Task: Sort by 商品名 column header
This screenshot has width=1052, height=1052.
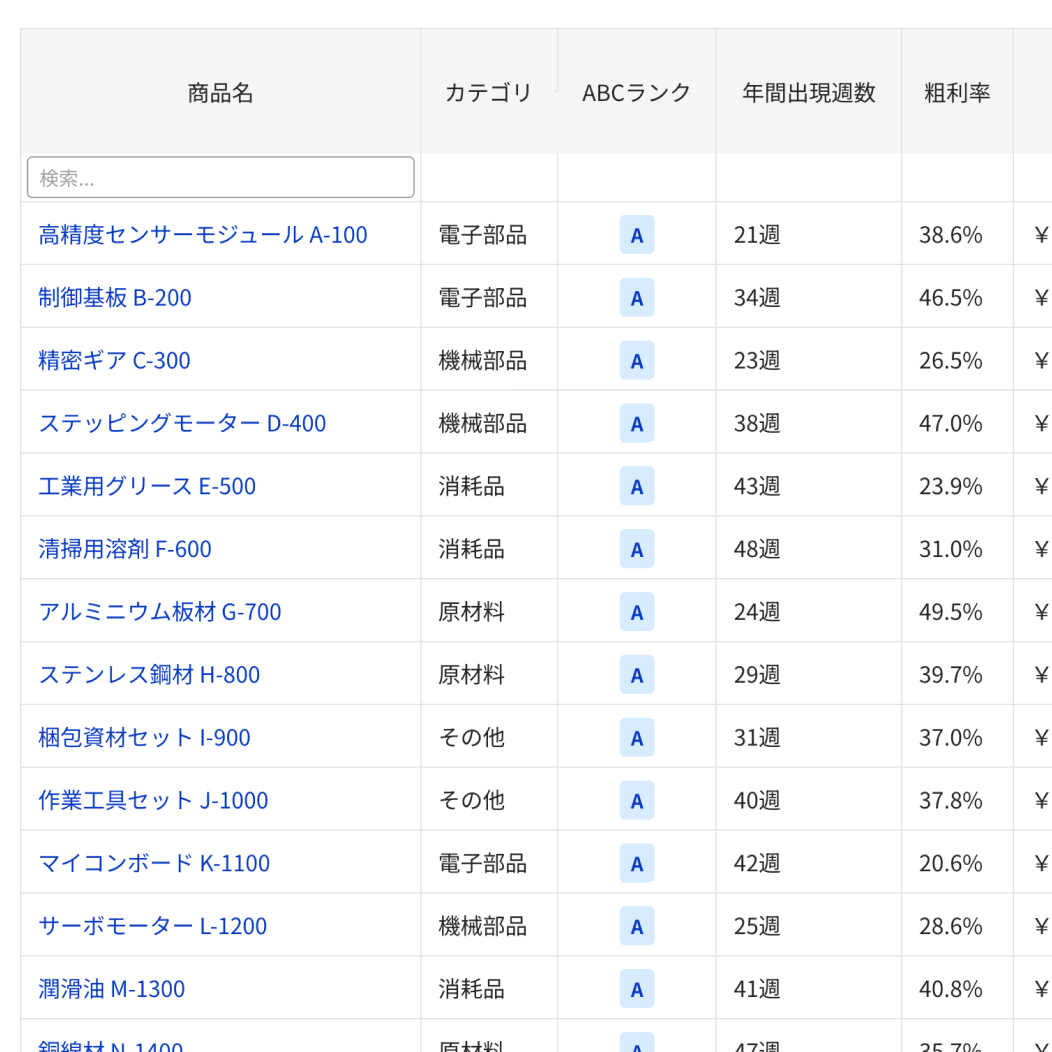Action: tap(221, 91)
